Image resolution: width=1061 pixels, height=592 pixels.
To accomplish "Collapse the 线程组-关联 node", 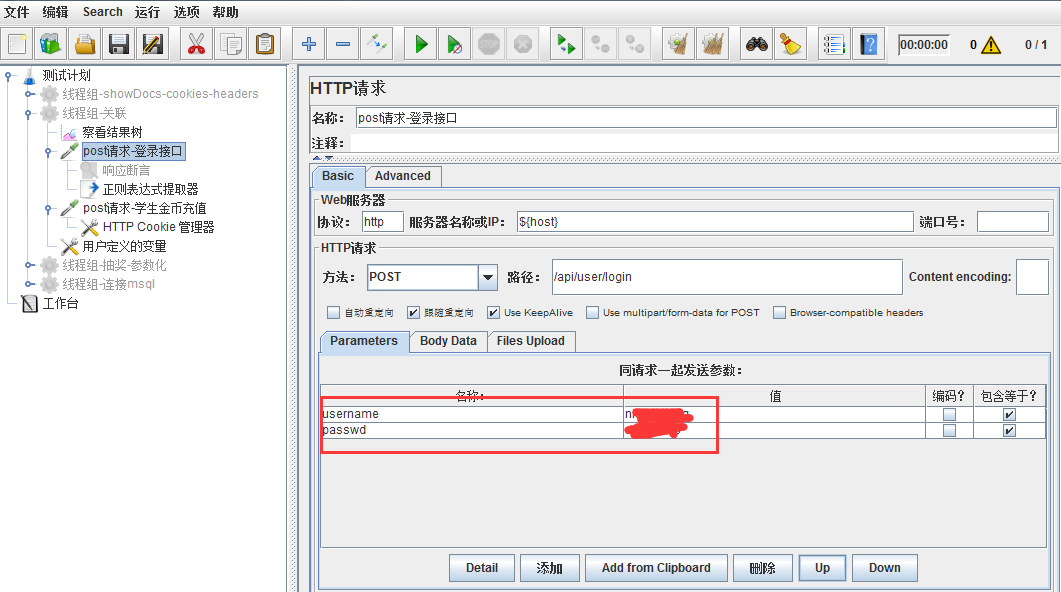I will pyautogui.click(x=29, y=114).
